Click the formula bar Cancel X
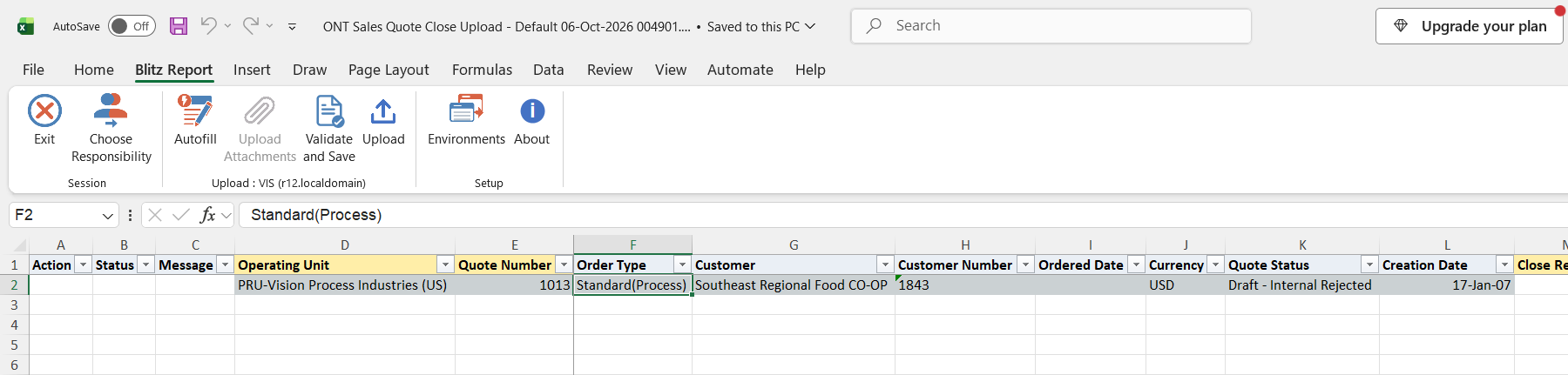Viewport: 1568px width, 375px height. pos(155,215)
